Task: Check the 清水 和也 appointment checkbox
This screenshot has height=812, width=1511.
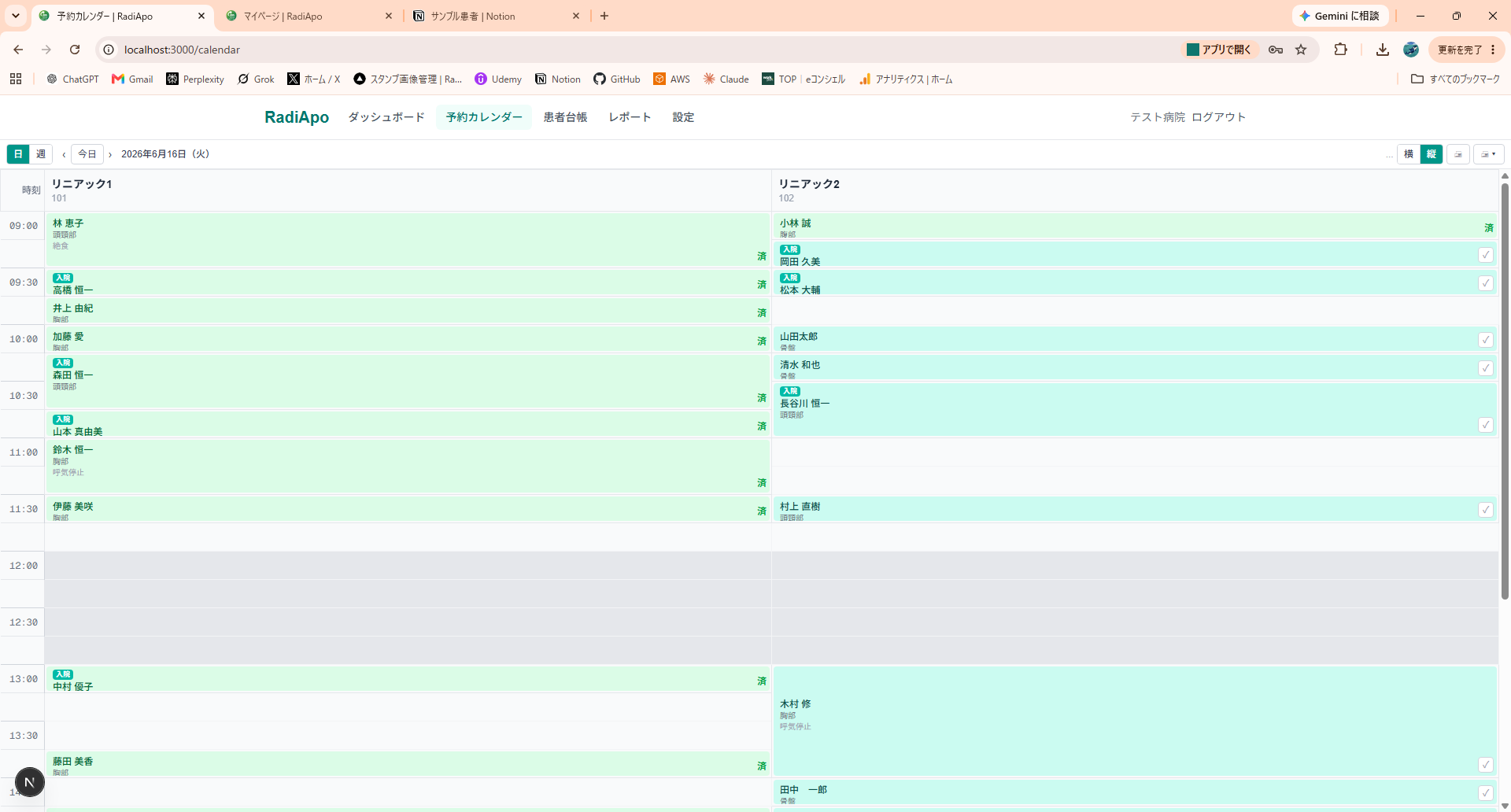Action: tap(1485, 368)
